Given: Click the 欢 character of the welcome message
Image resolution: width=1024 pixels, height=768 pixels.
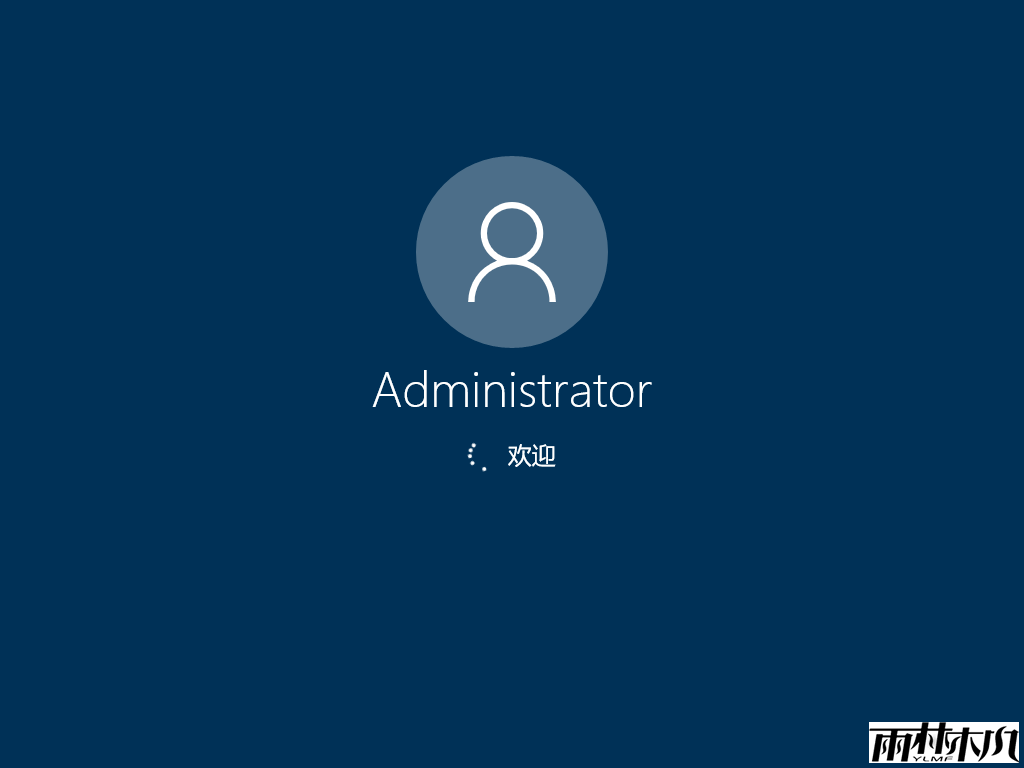Looking at the screenshot, I should [520, 456].
